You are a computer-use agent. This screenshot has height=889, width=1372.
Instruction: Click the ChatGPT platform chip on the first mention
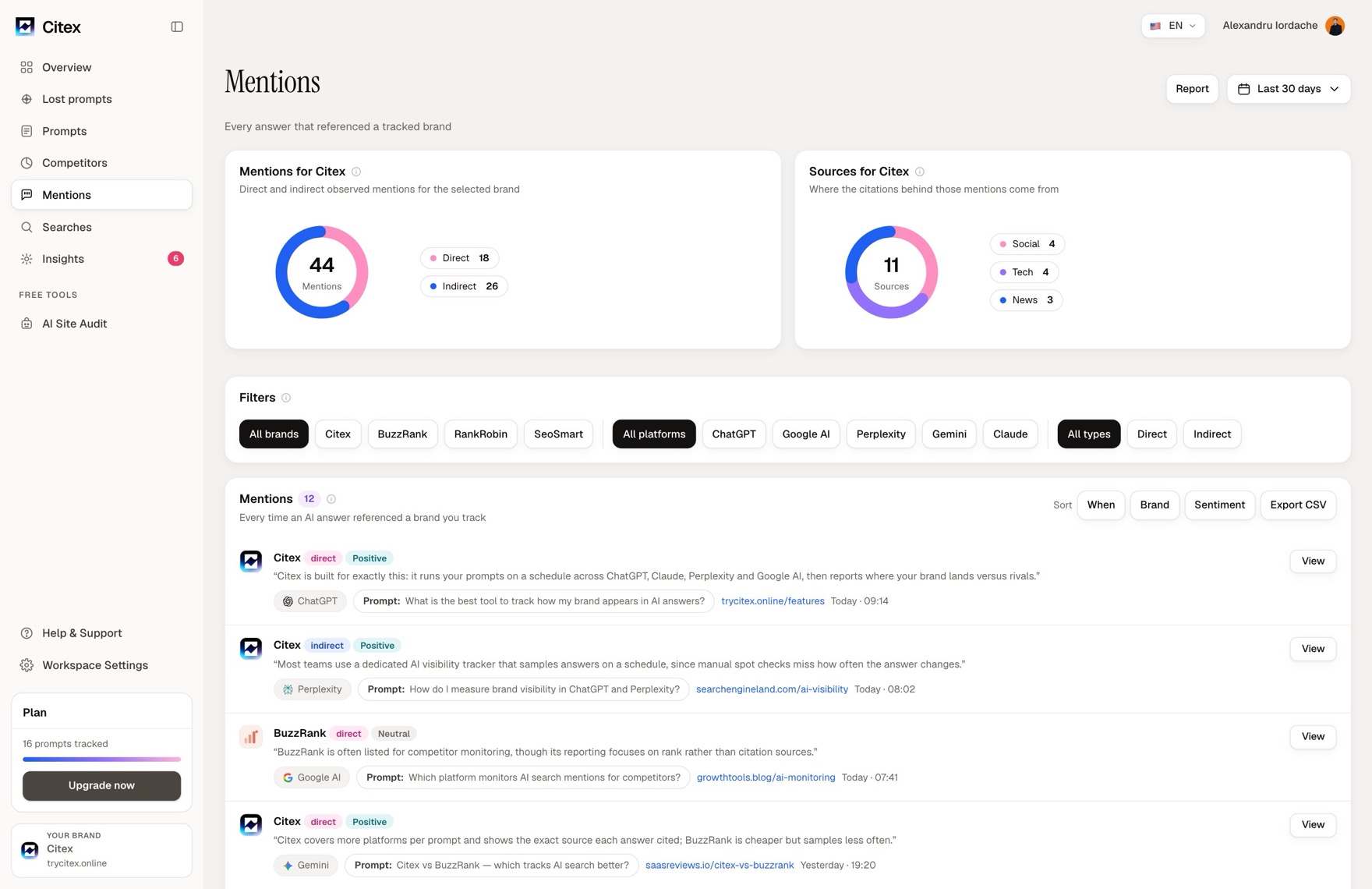(x=310, y=601)
